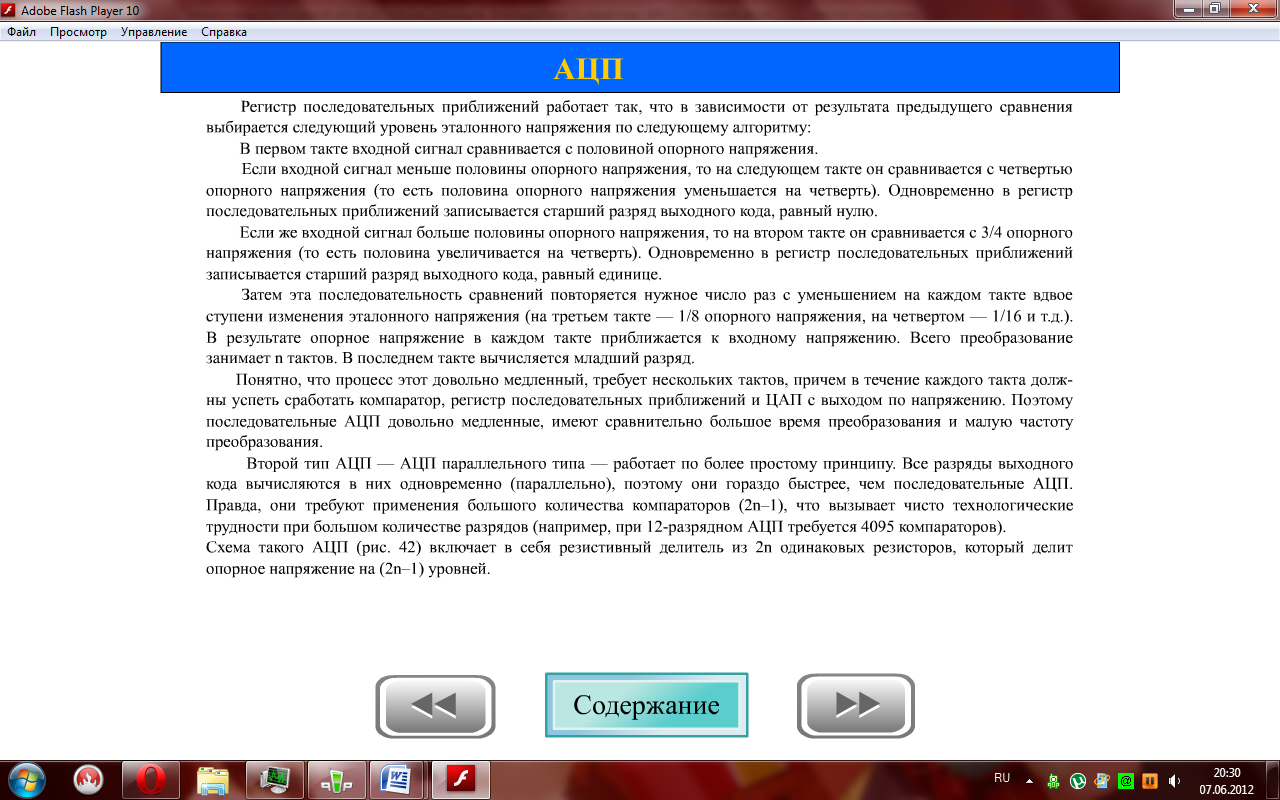Click the АЦП blue header banner
1280x800 pixels.
click(x=640, y=68)
